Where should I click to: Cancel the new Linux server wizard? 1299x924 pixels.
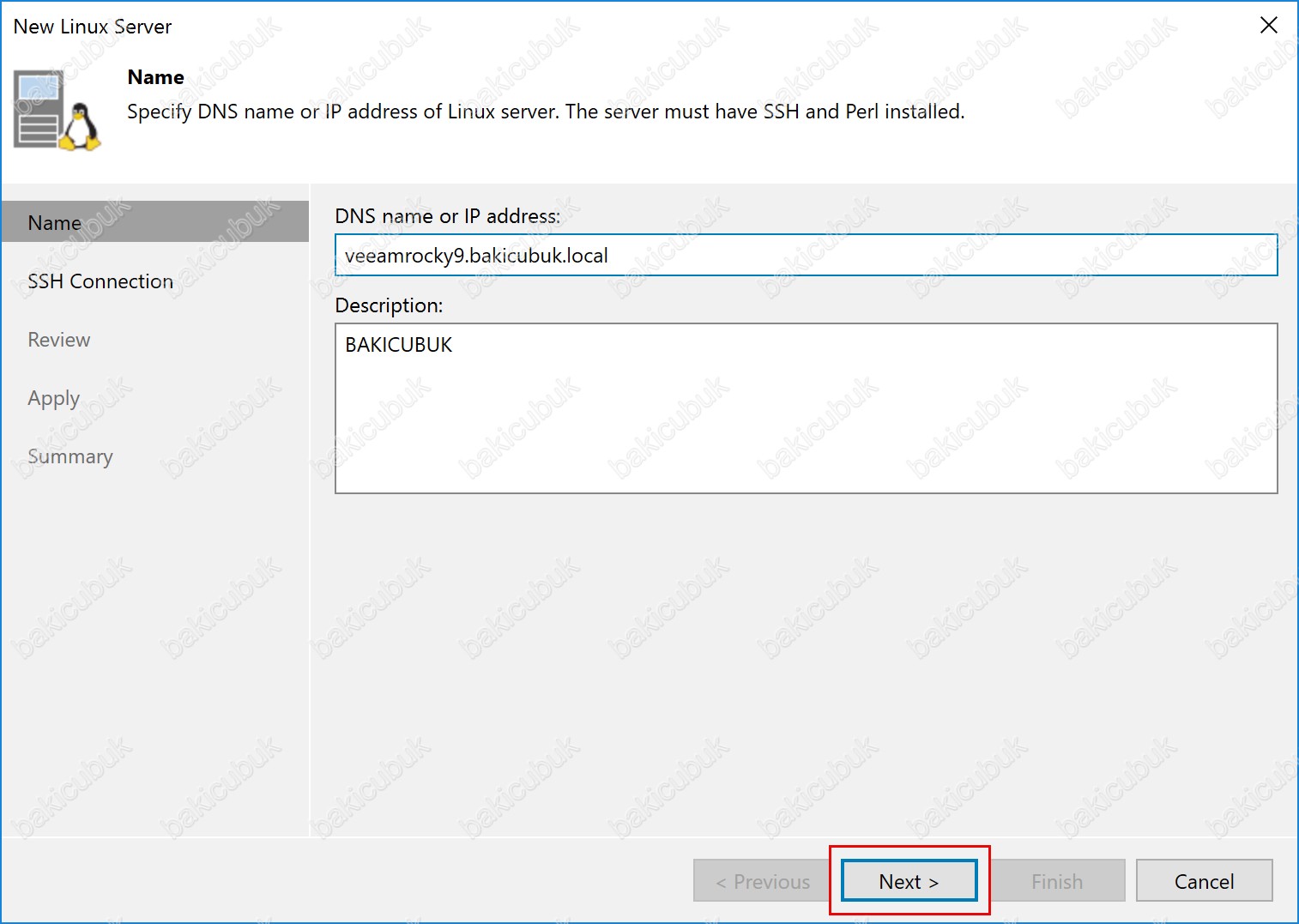click(x=1203, y=881)
